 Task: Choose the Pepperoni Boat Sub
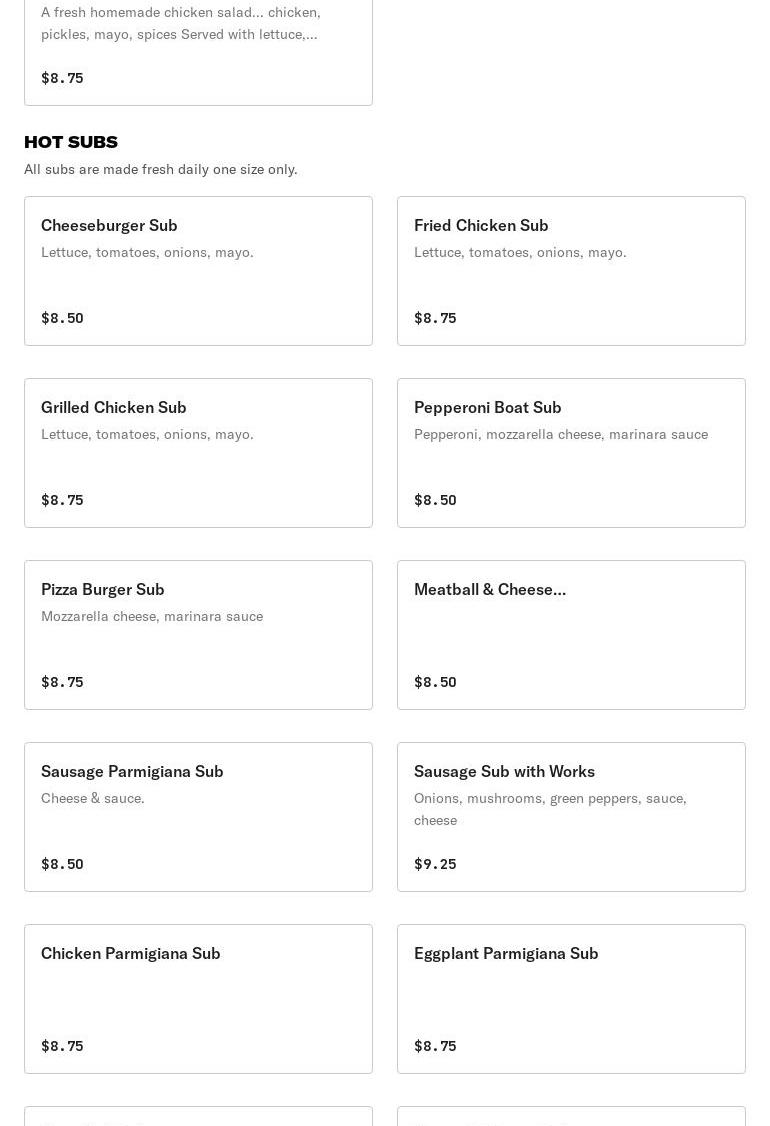tap(571, 452)
